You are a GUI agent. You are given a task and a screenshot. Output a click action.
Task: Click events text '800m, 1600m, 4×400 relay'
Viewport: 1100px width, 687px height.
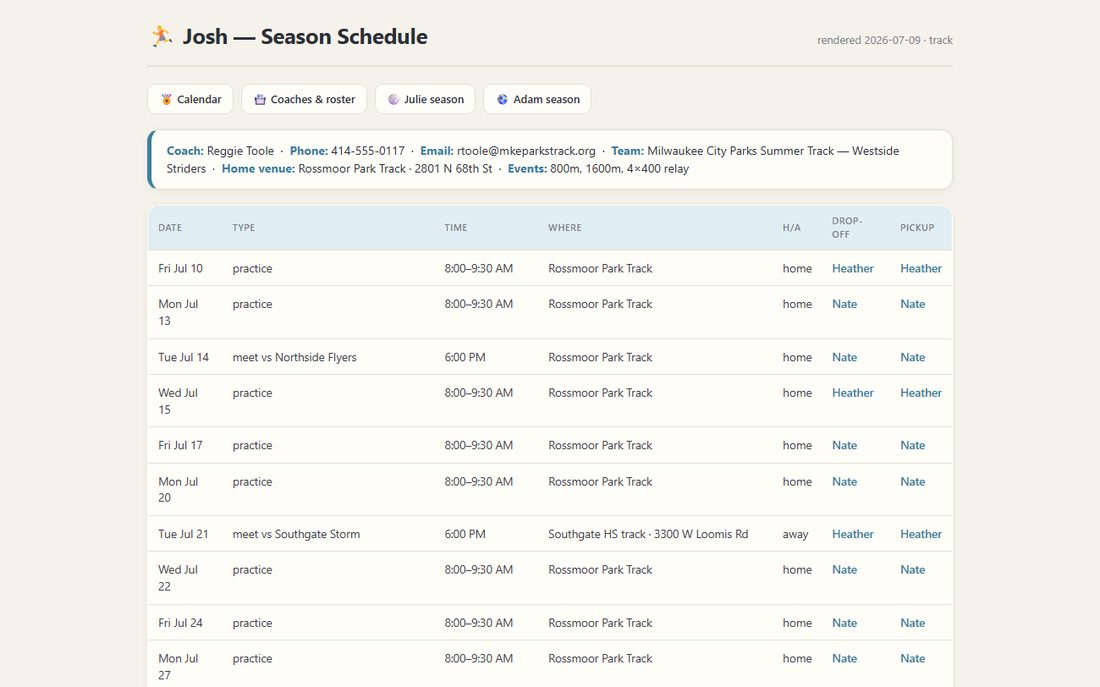pyautogui.click(x=619, y=168)
